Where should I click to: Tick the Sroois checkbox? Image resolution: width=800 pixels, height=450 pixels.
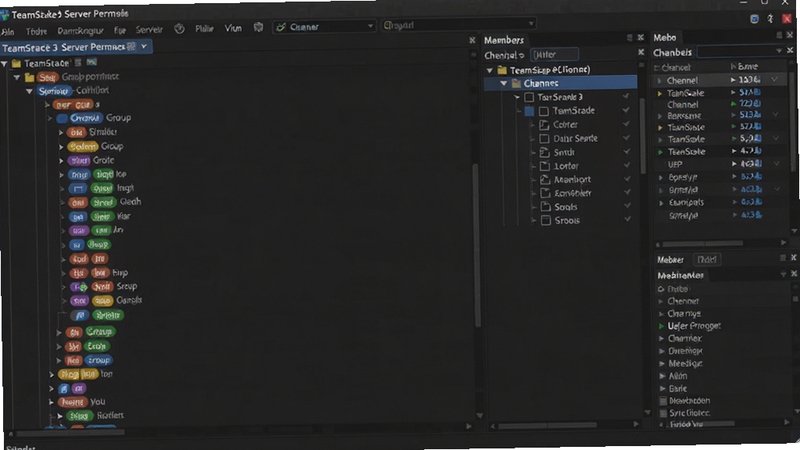click(546, 220)
